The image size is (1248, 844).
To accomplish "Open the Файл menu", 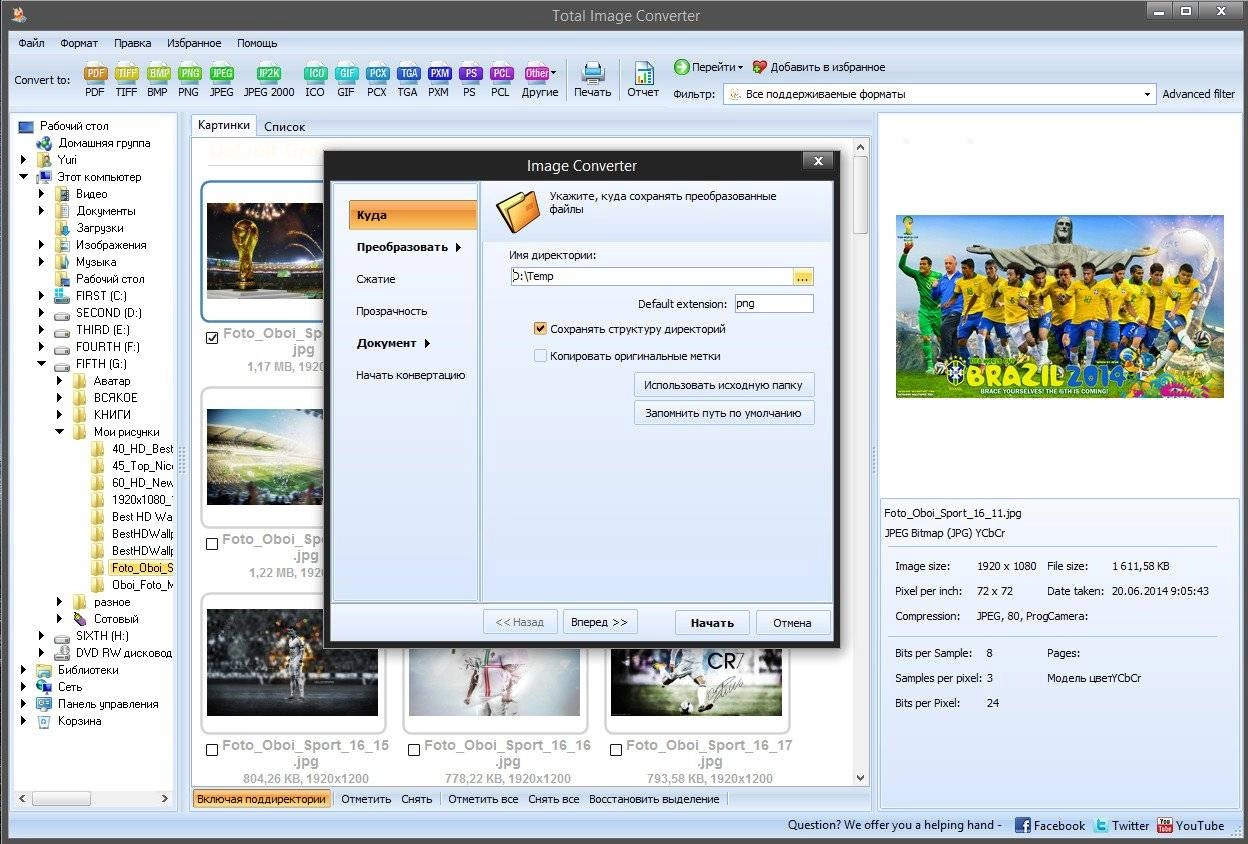I will click(31, 43).
